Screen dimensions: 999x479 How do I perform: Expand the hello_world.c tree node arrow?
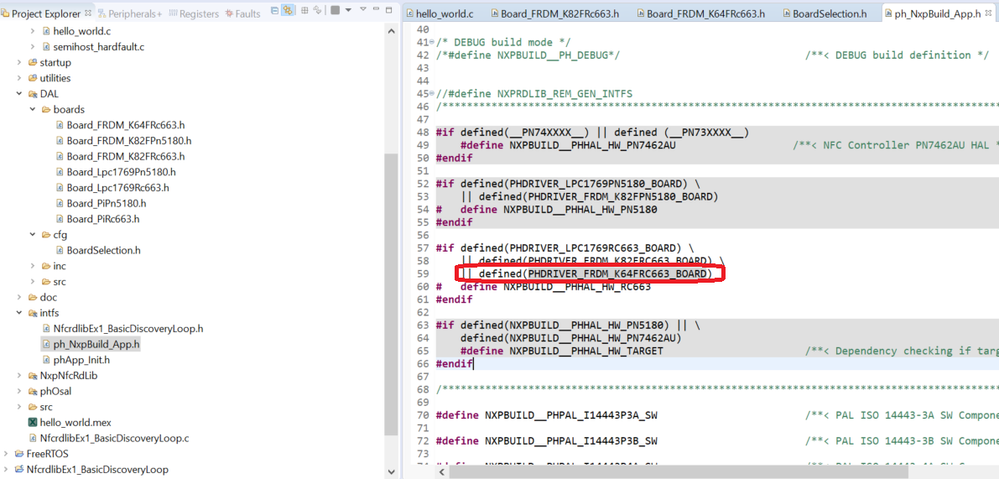(32, 31)
